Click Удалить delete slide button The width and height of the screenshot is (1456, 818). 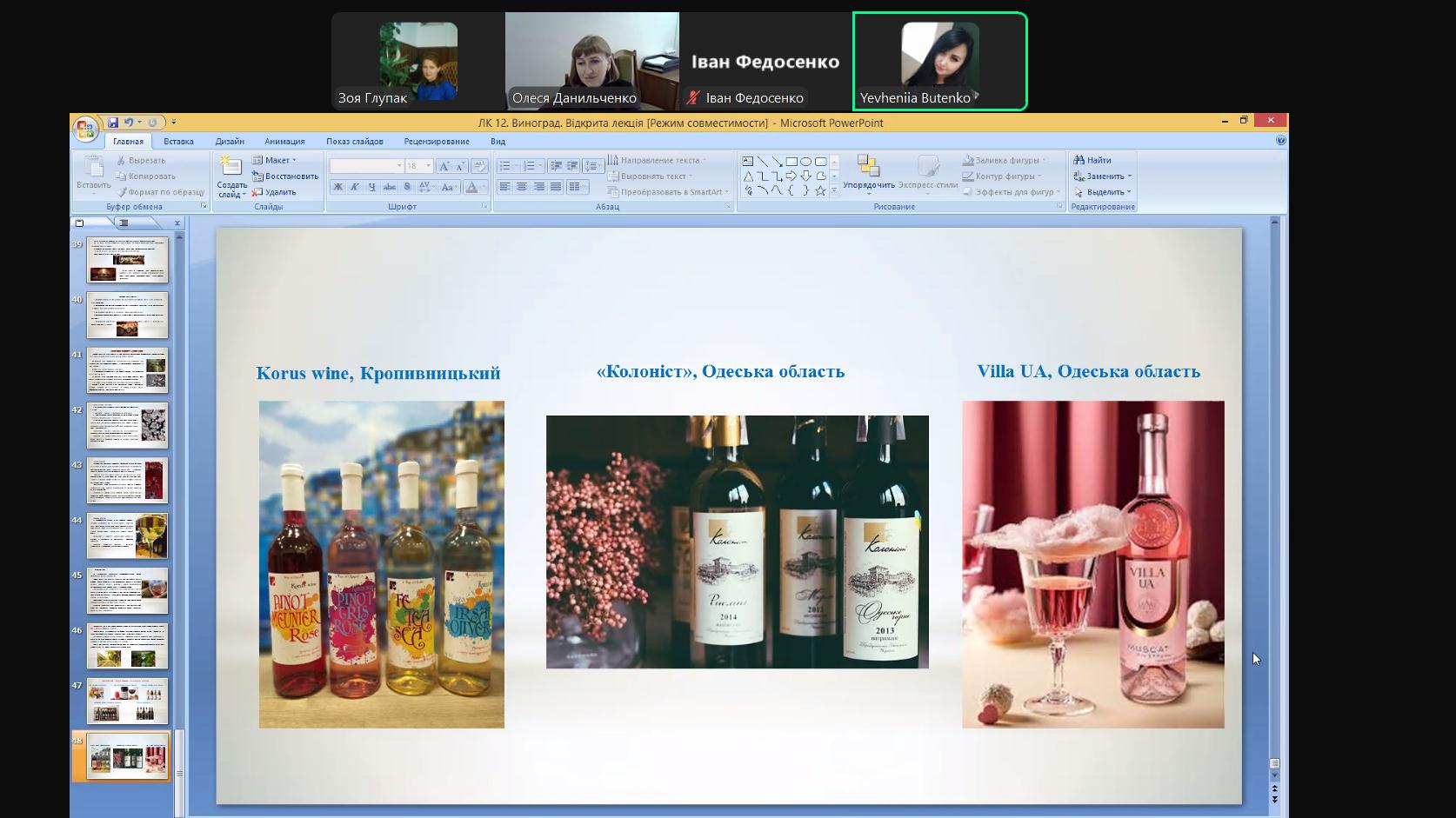tap(274, 192)
